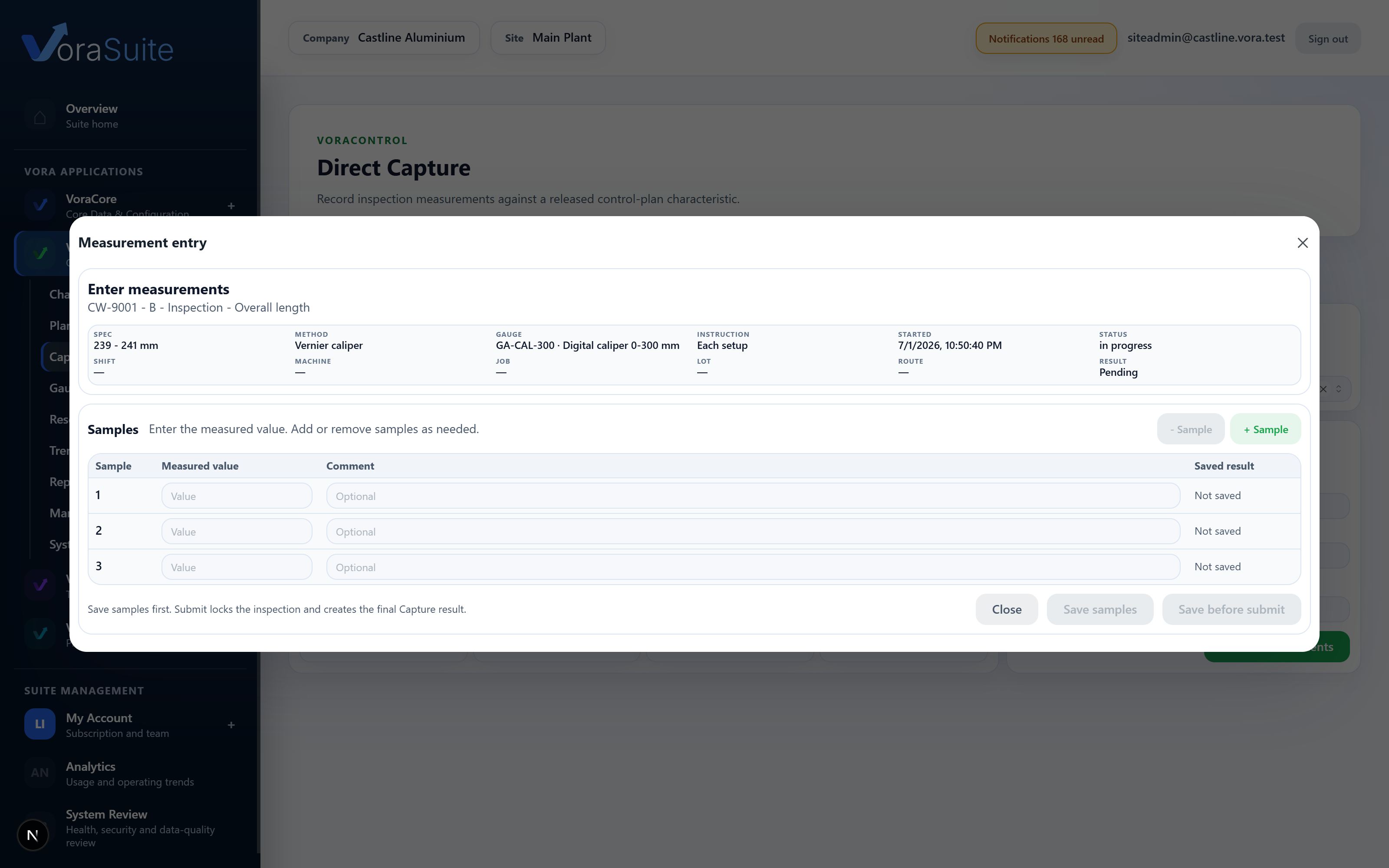The image size is (1389, 868).
Task: Click the result value Pending
Action: click(x=1118, y=372)
